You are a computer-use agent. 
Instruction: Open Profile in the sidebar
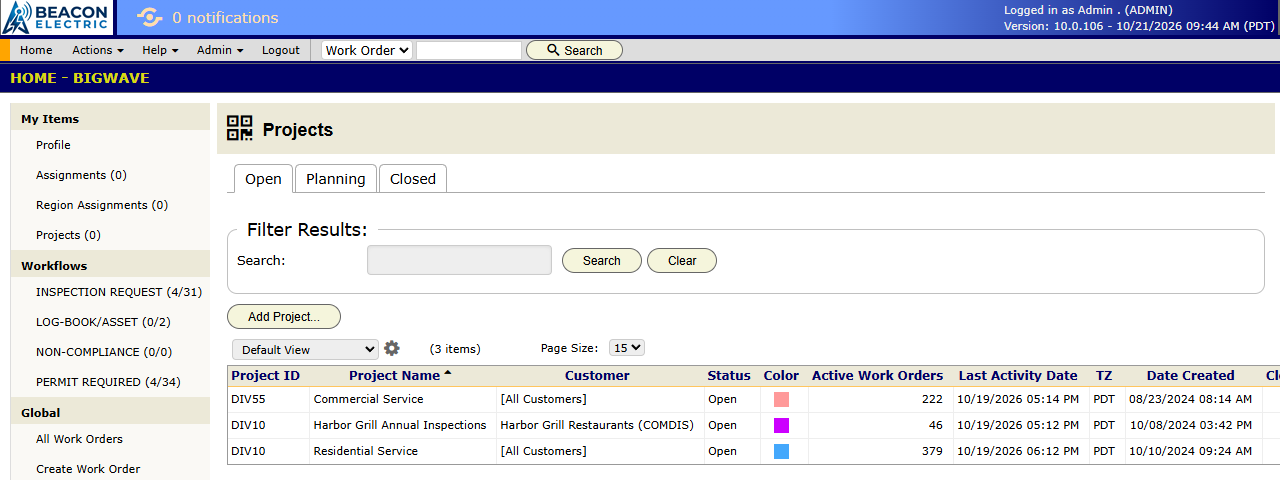point(53,145)
